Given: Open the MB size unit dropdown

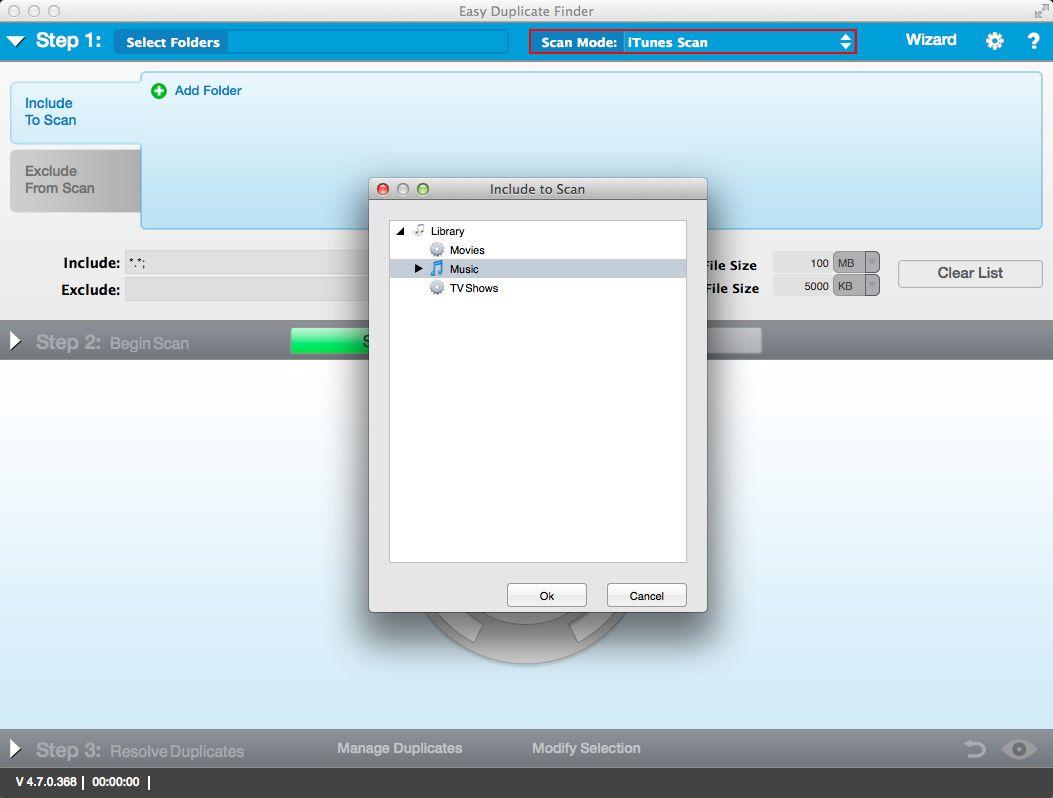Looking at the screenshot, I should point(872,263).
